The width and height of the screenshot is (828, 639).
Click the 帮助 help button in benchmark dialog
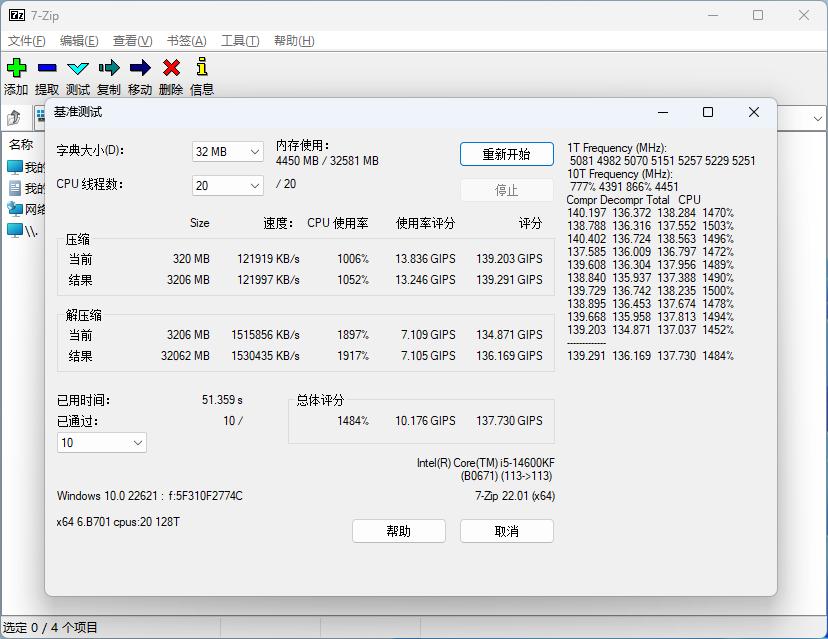tap(399, 531)
